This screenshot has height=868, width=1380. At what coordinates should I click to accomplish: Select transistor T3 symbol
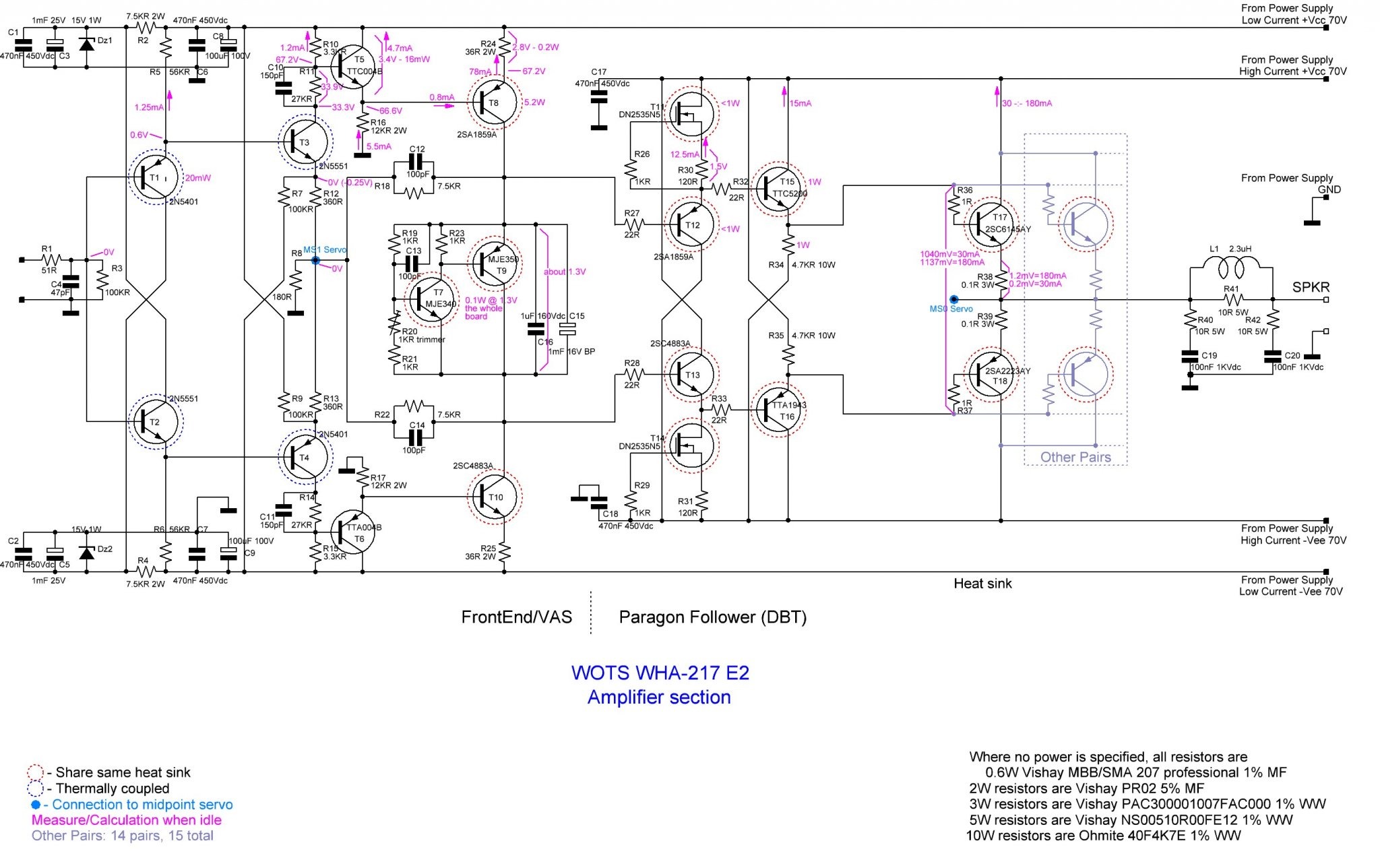click(305, 142)
